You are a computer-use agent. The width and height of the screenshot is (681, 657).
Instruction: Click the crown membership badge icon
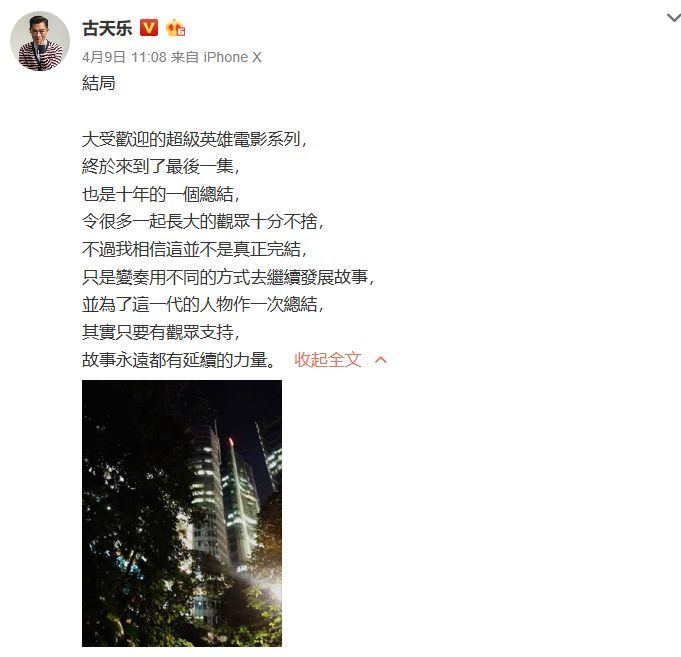coord(175,28)
